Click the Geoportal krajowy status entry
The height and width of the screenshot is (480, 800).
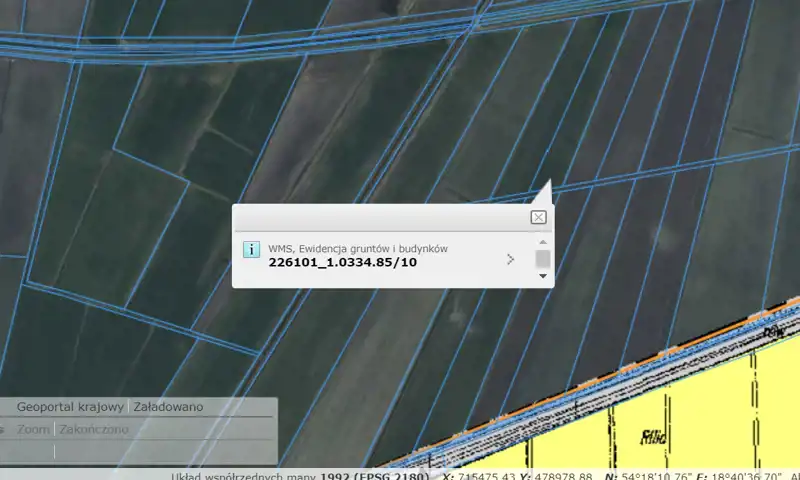(x=70, y=407)
